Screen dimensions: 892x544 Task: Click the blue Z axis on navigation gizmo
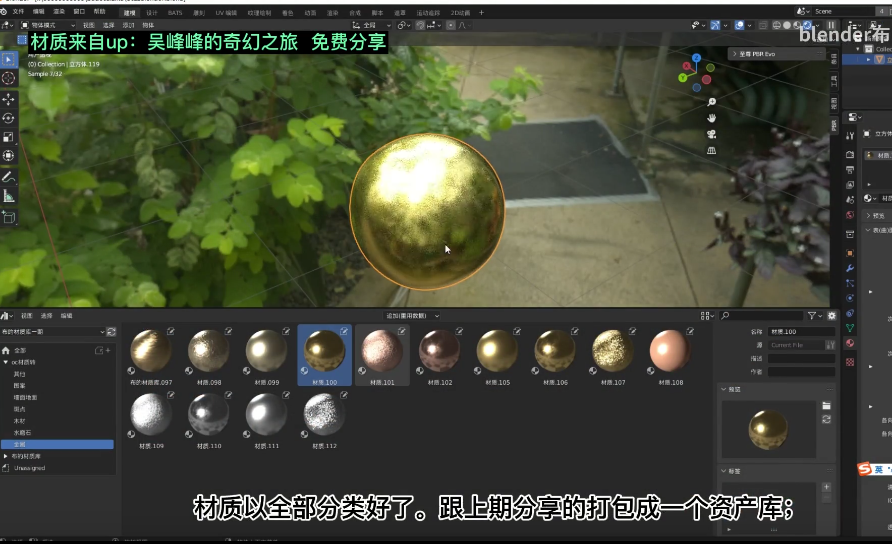[x=696, y=58]
